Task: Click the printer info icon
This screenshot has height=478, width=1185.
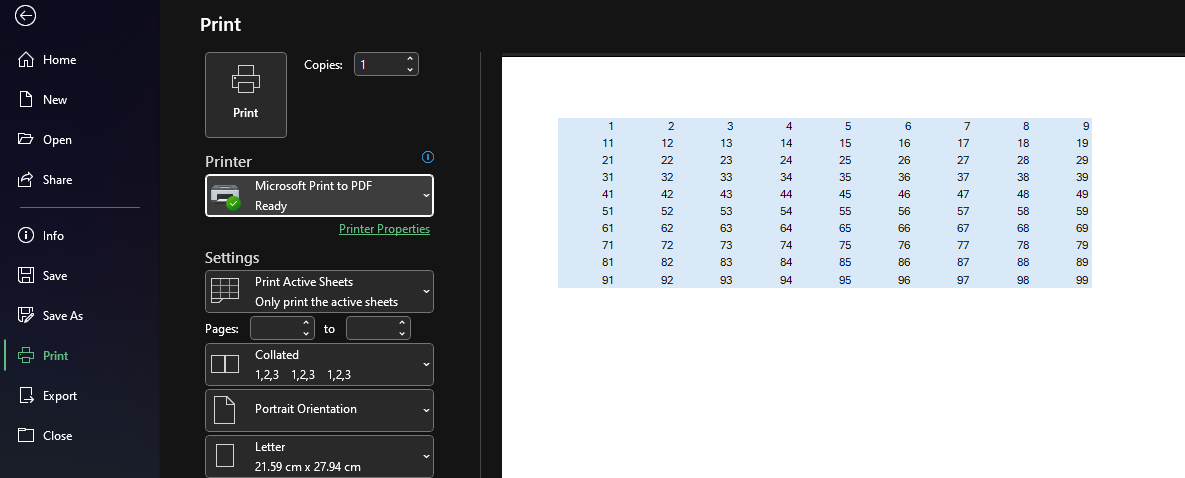Action: [x=428, y=158]
